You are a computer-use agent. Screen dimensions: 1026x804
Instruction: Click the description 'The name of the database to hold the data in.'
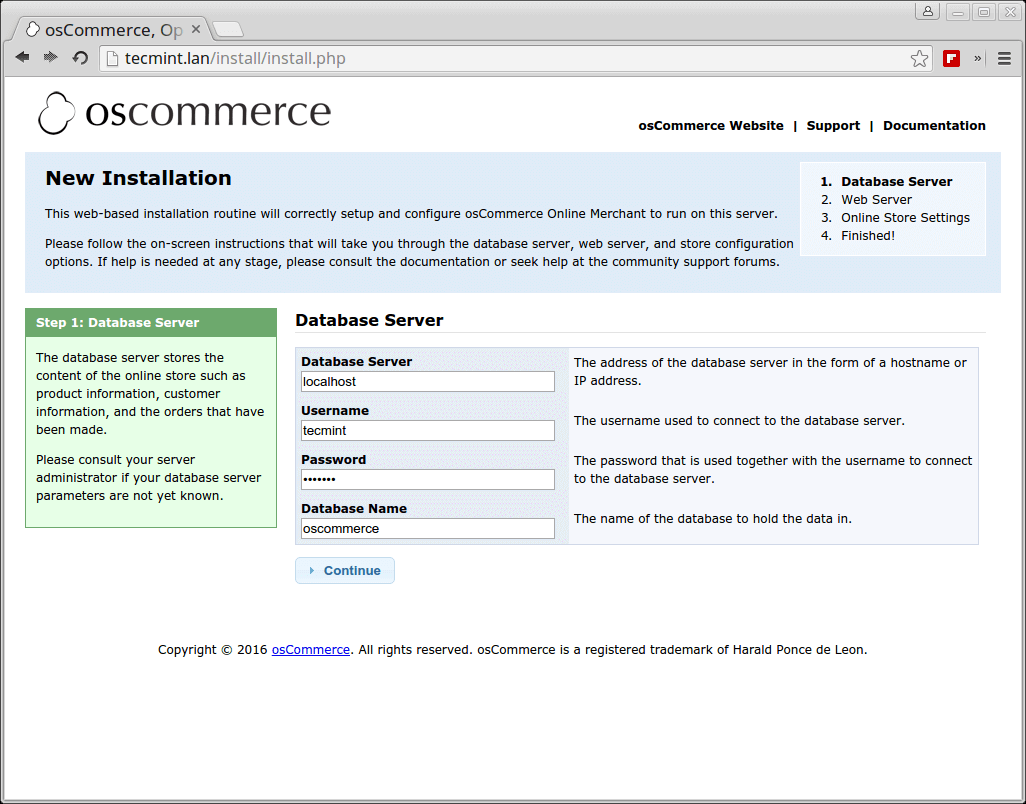tap(713, 519)
